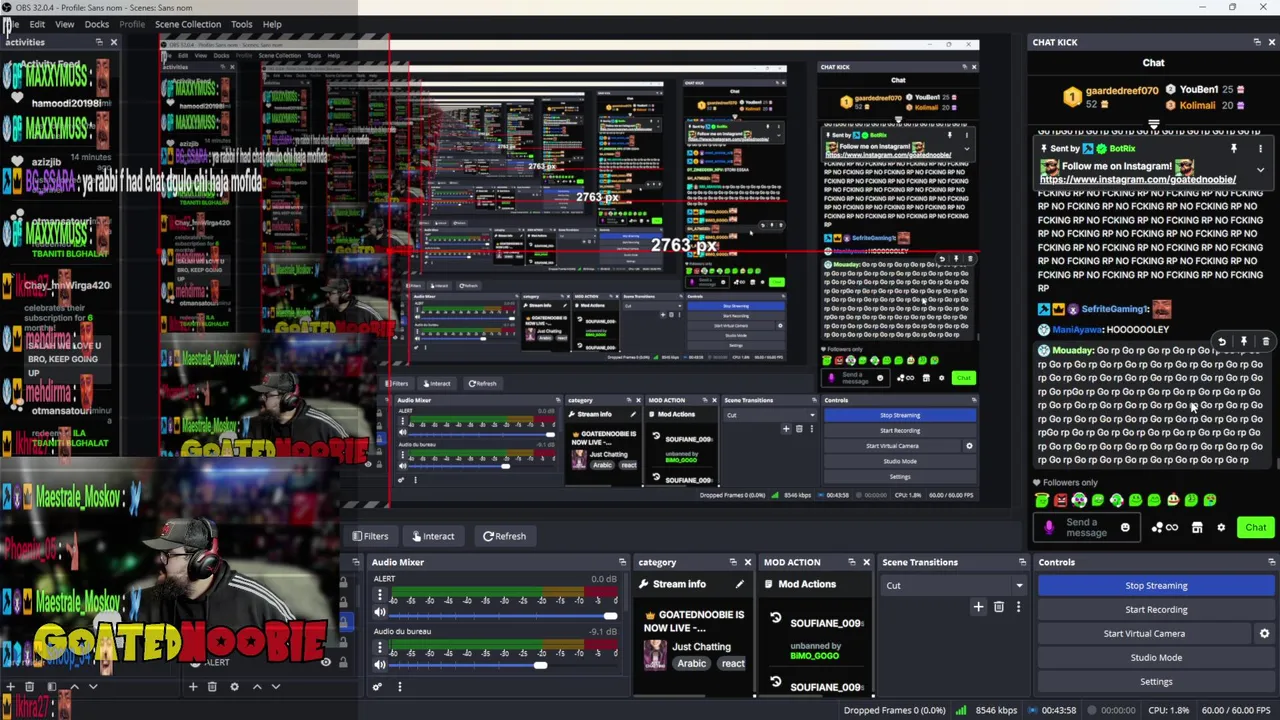The image size is (1280, 720).
Task: Float the MOD ACTION dock
Action: coord(852,562)
